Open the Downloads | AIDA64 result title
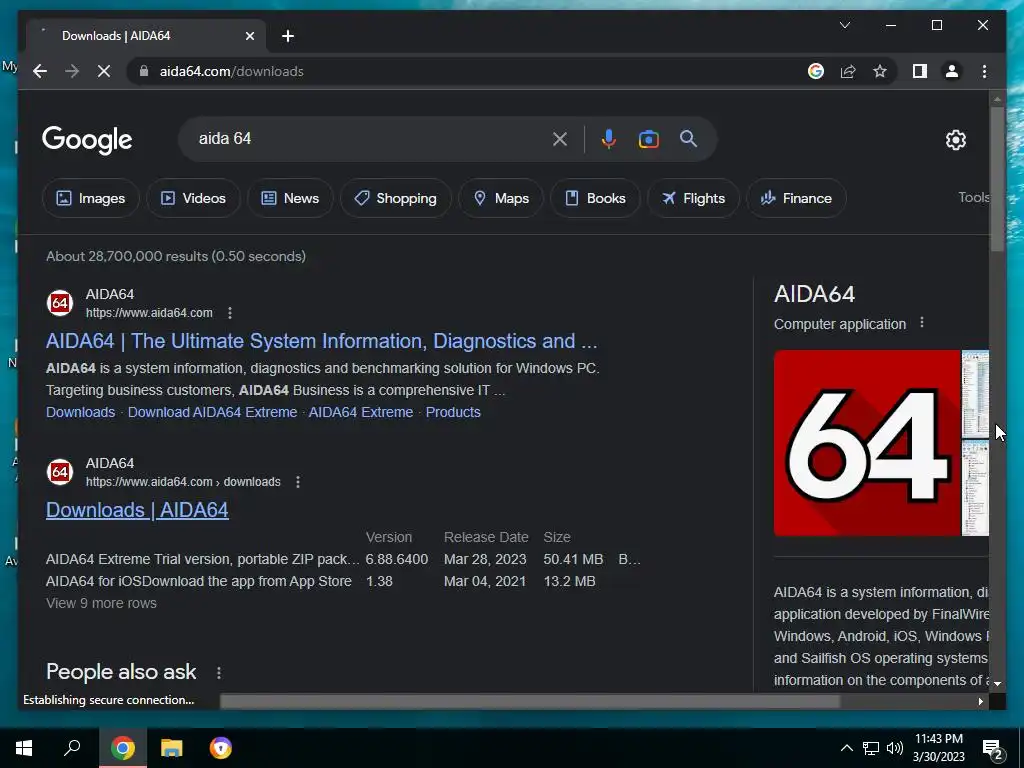 137,510
